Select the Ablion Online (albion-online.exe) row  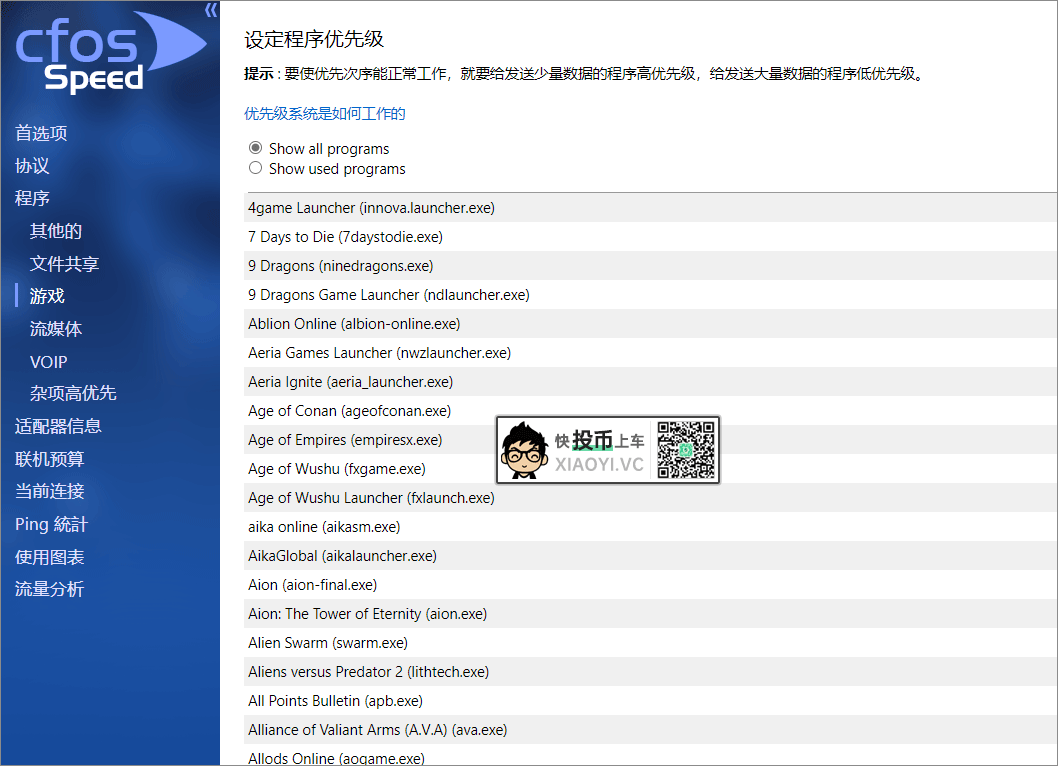coord(650,324)
